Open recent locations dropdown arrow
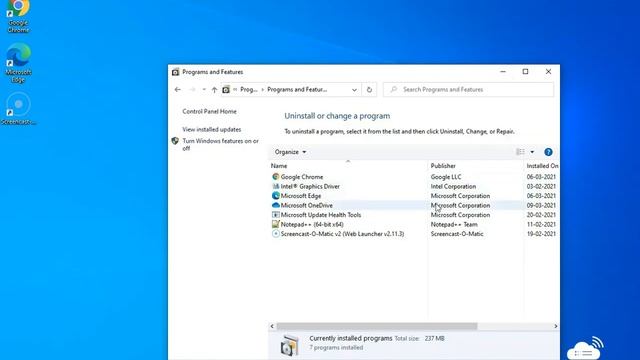640x360 pixels. pos(204,89)
